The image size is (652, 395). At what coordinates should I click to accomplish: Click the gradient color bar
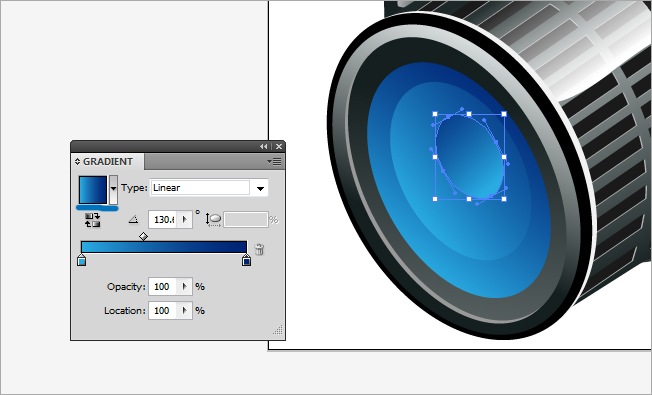point(164,247)
